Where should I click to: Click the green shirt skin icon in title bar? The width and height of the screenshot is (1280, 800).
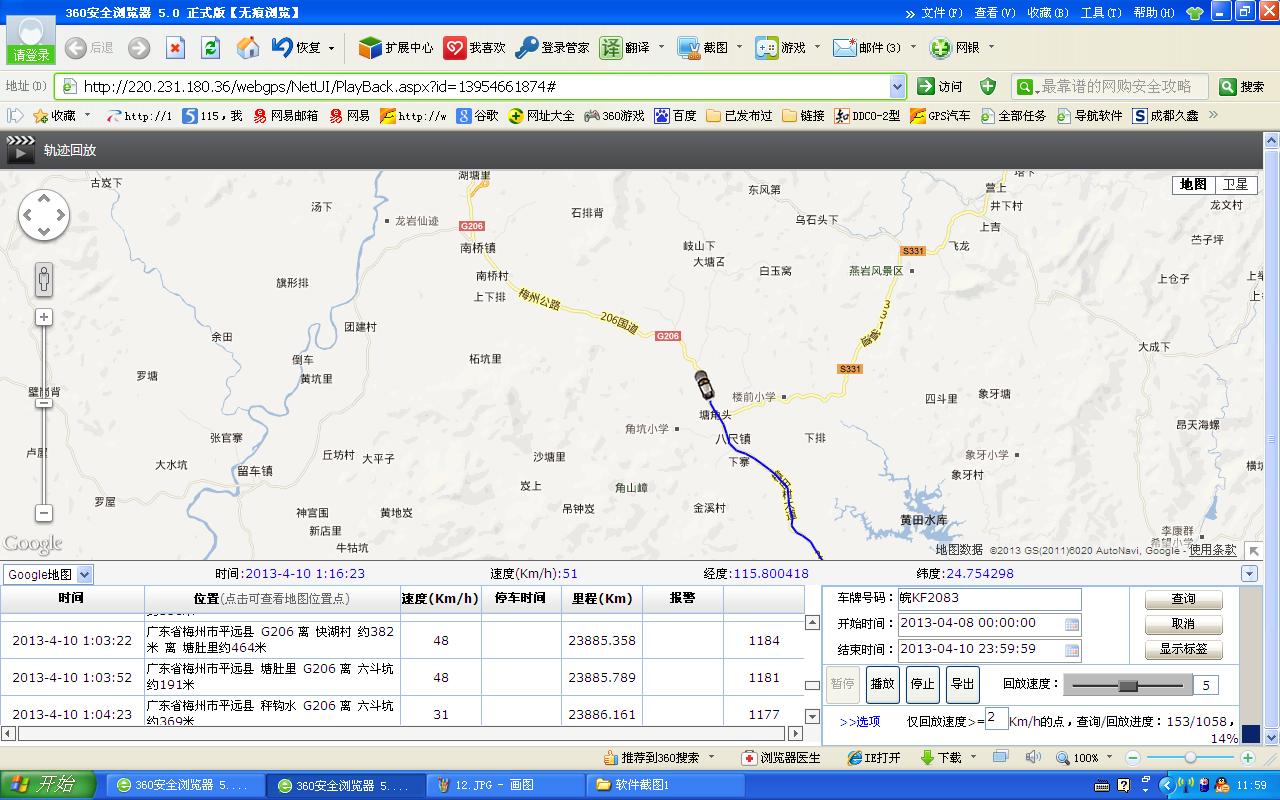(1194, 13)
